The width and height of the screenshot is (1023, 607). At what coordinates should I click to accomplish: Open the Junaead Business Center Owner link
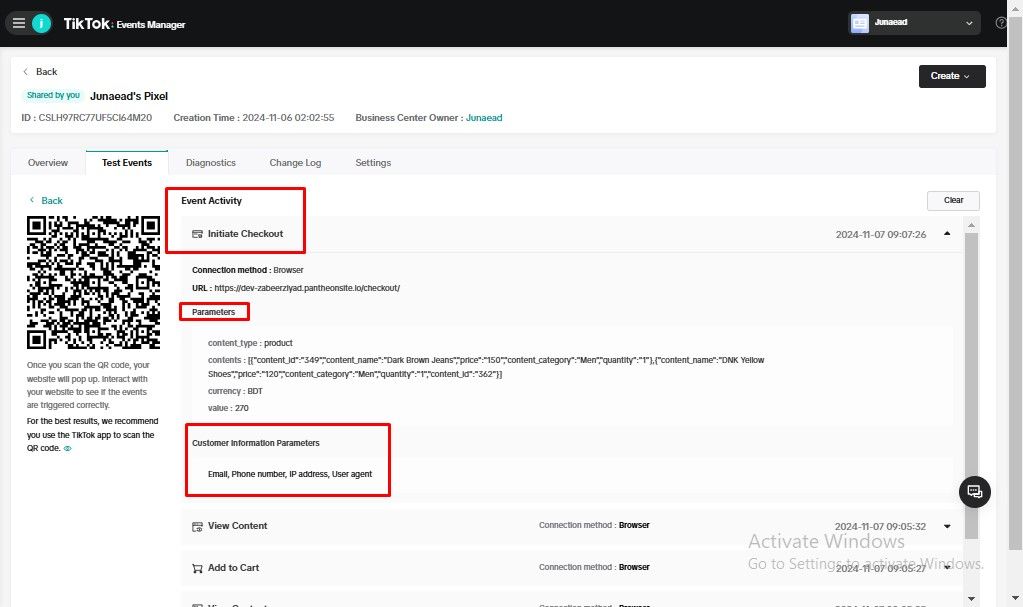(484, 117)
